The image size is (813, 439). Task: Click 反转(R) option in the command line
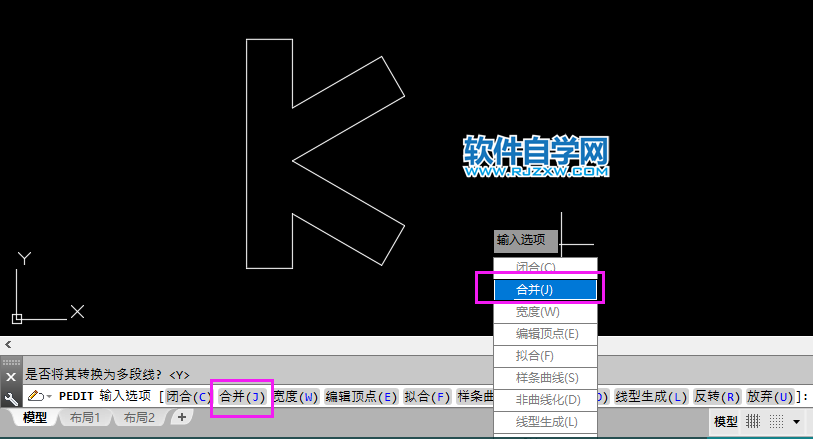tap(716, 397)
